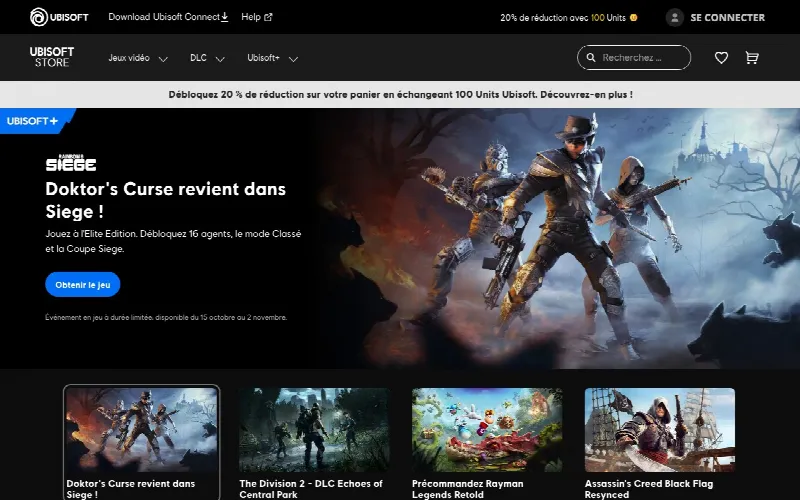Click hero title Doktor's Curse revient dans Siege
The width and height of the screenshot is (800, 500).
(x=165, y=200)
